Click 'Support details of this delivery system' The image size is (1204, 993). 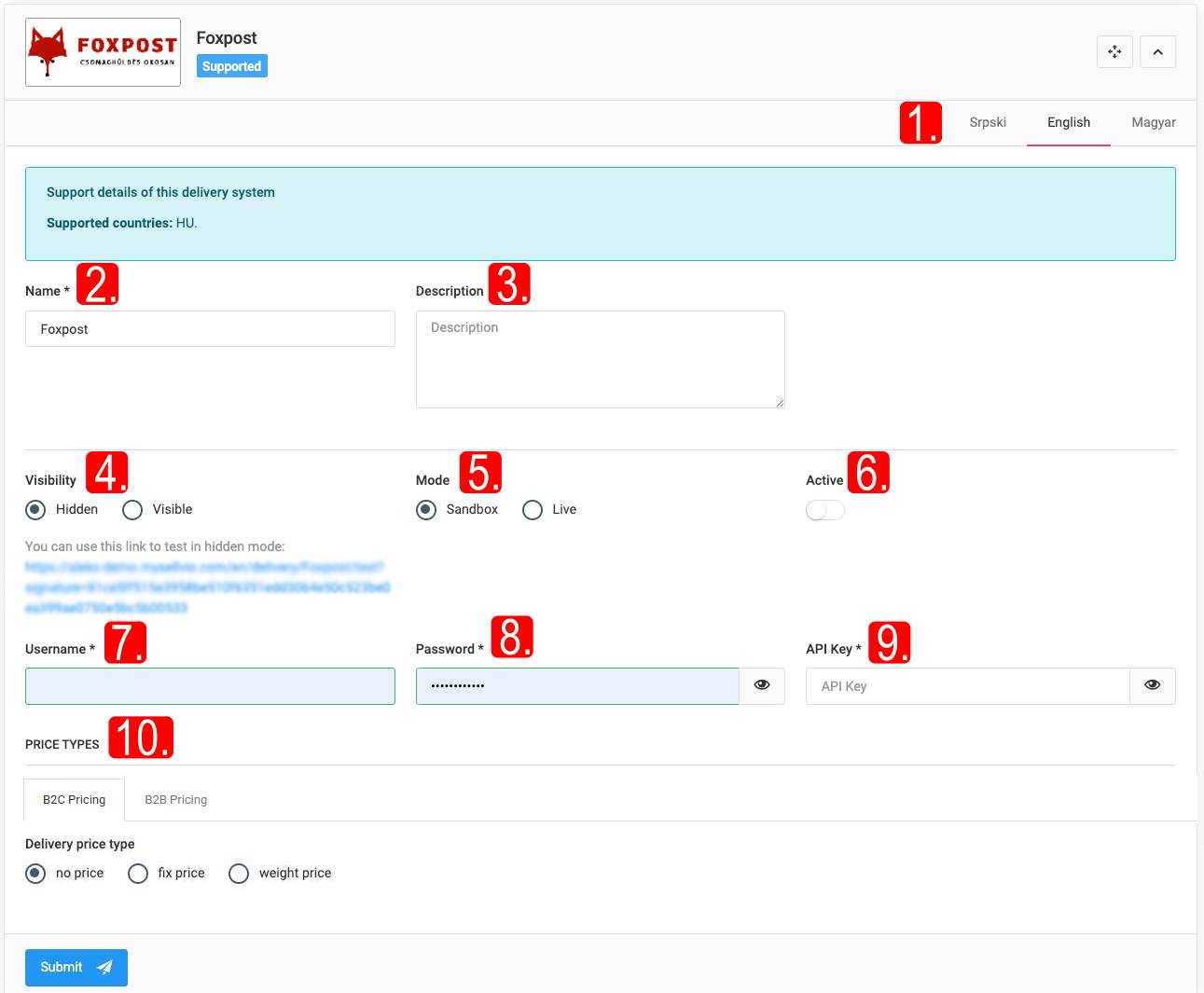(x=160, y=192)
